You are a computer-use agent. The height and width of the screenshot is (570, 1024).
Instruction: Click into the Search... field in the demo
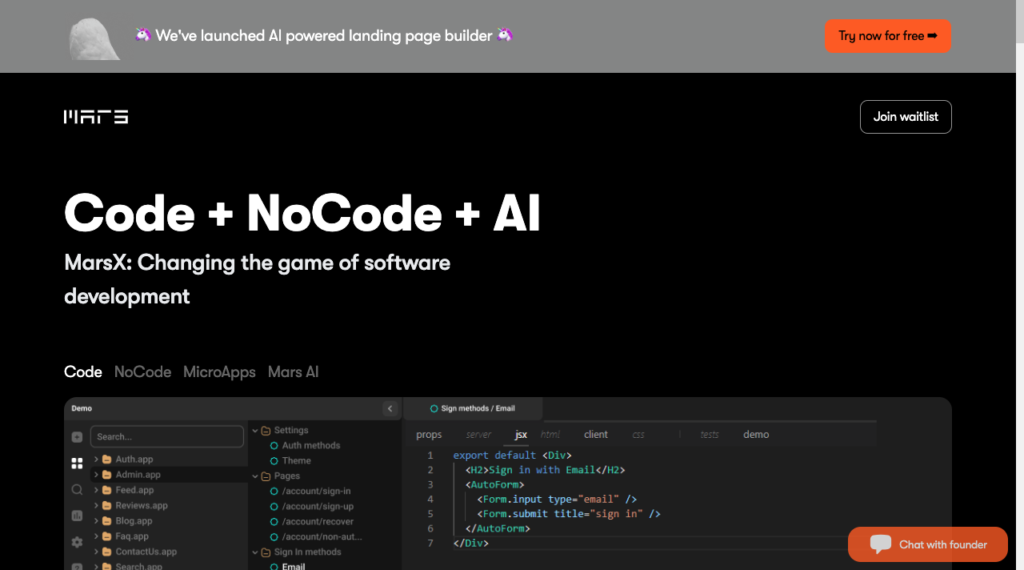167,437
